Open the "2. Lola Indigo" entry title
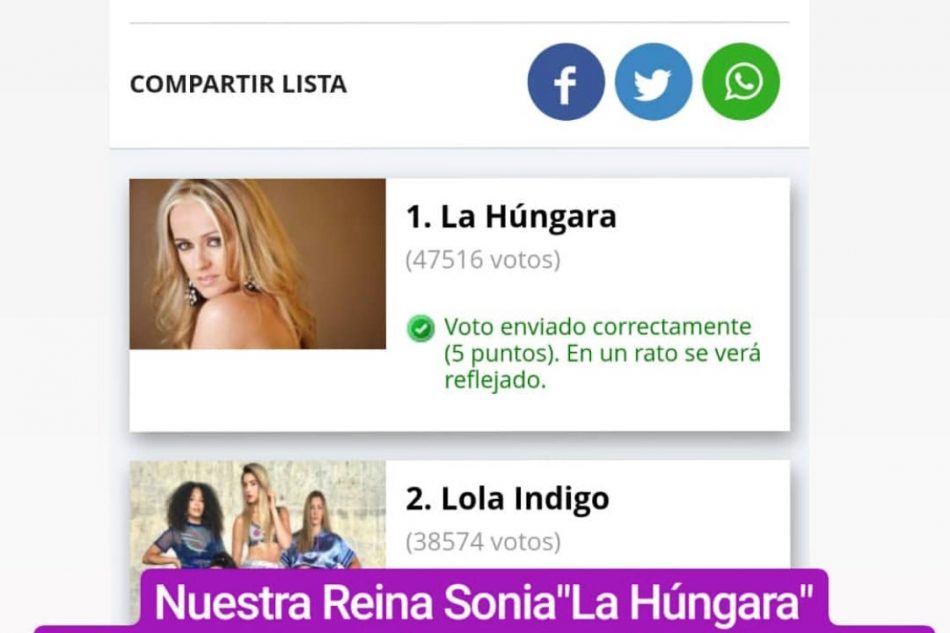Screen dimensions: 950x633 point(508,499)
